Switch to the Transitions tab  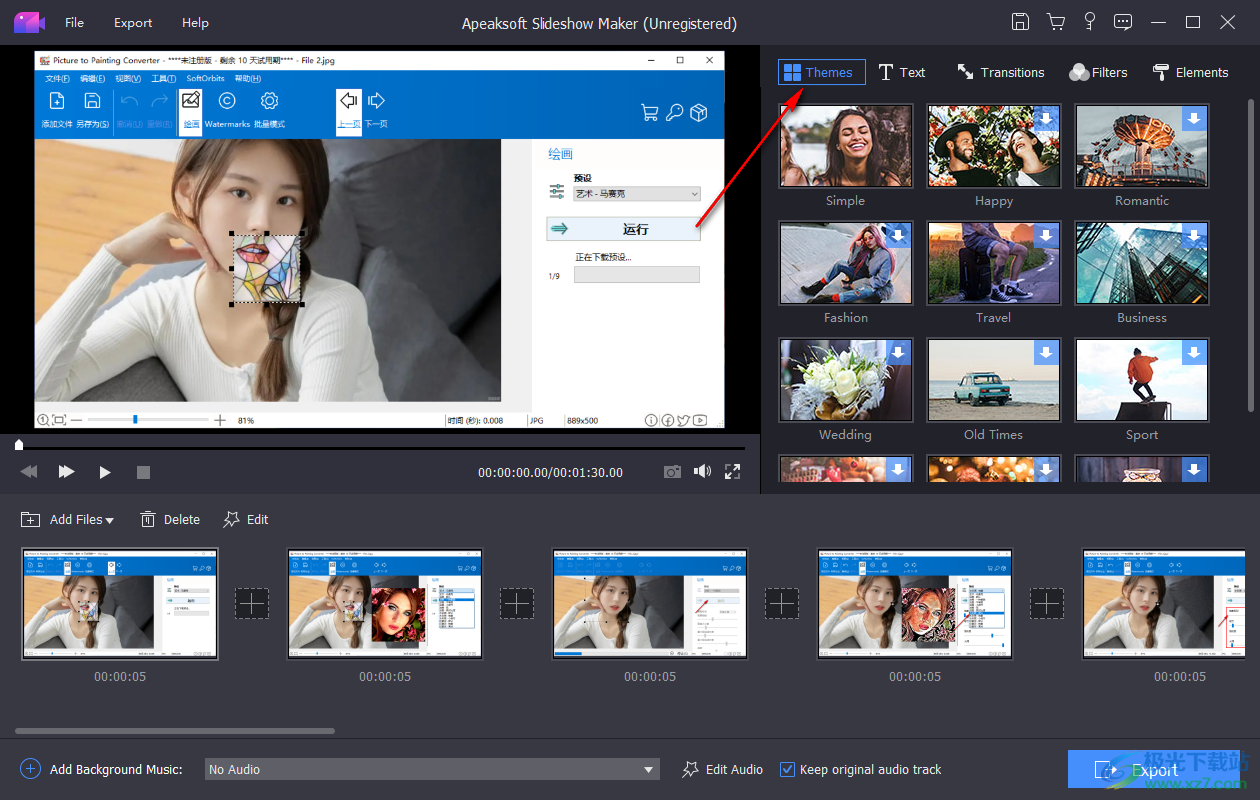point(1000,72)
